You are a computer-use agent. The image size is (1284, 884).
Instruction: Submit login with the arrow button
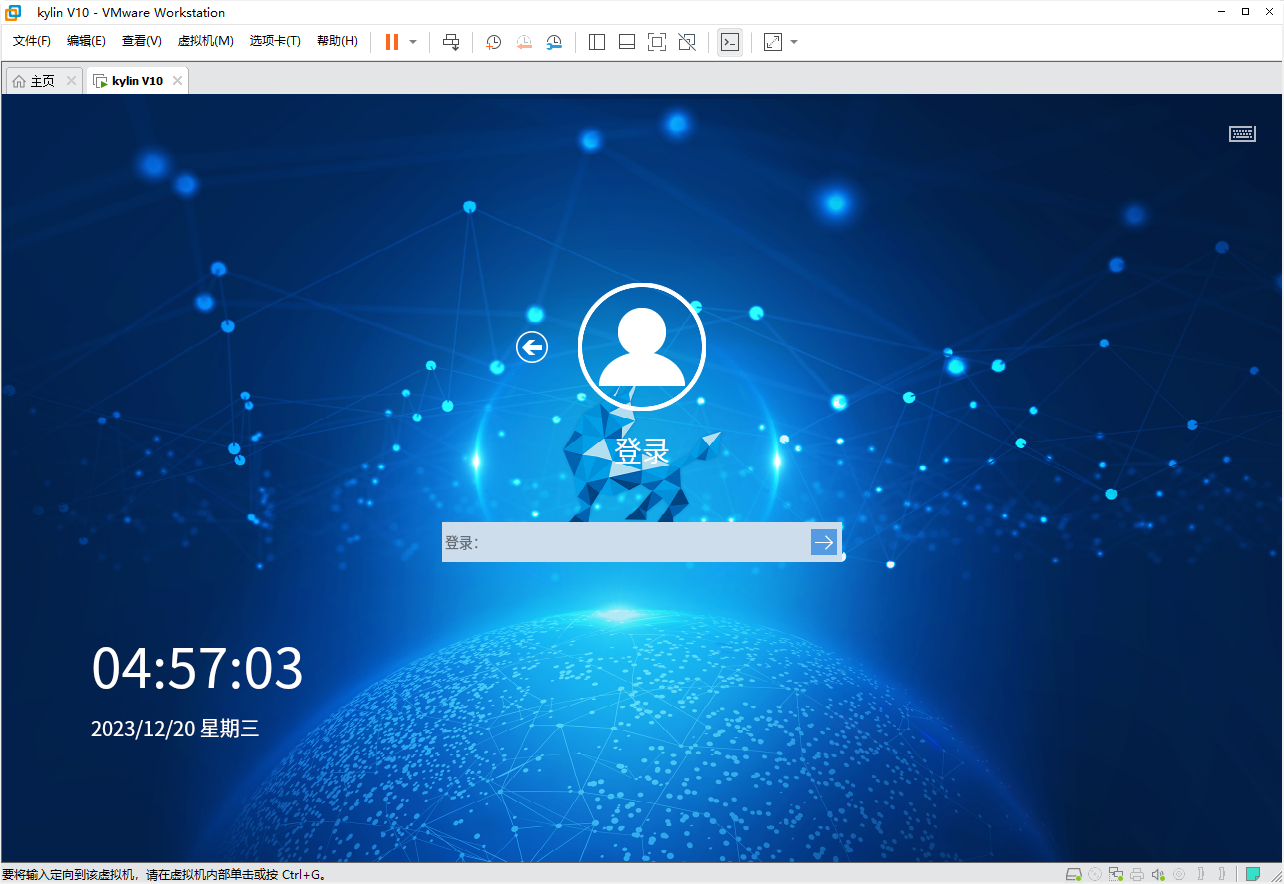click(824, 542)
